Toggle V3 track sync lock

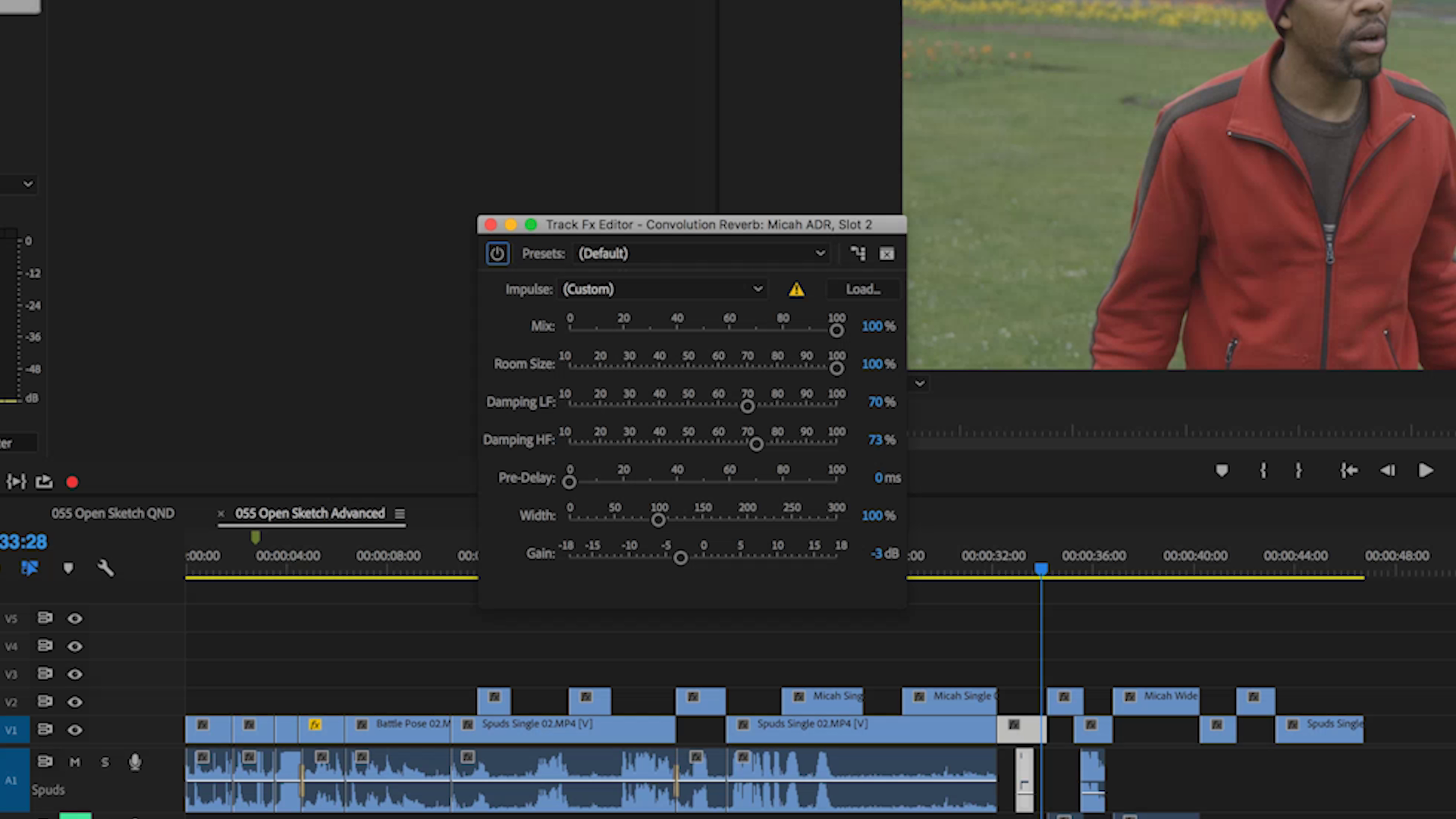point(45,673)
